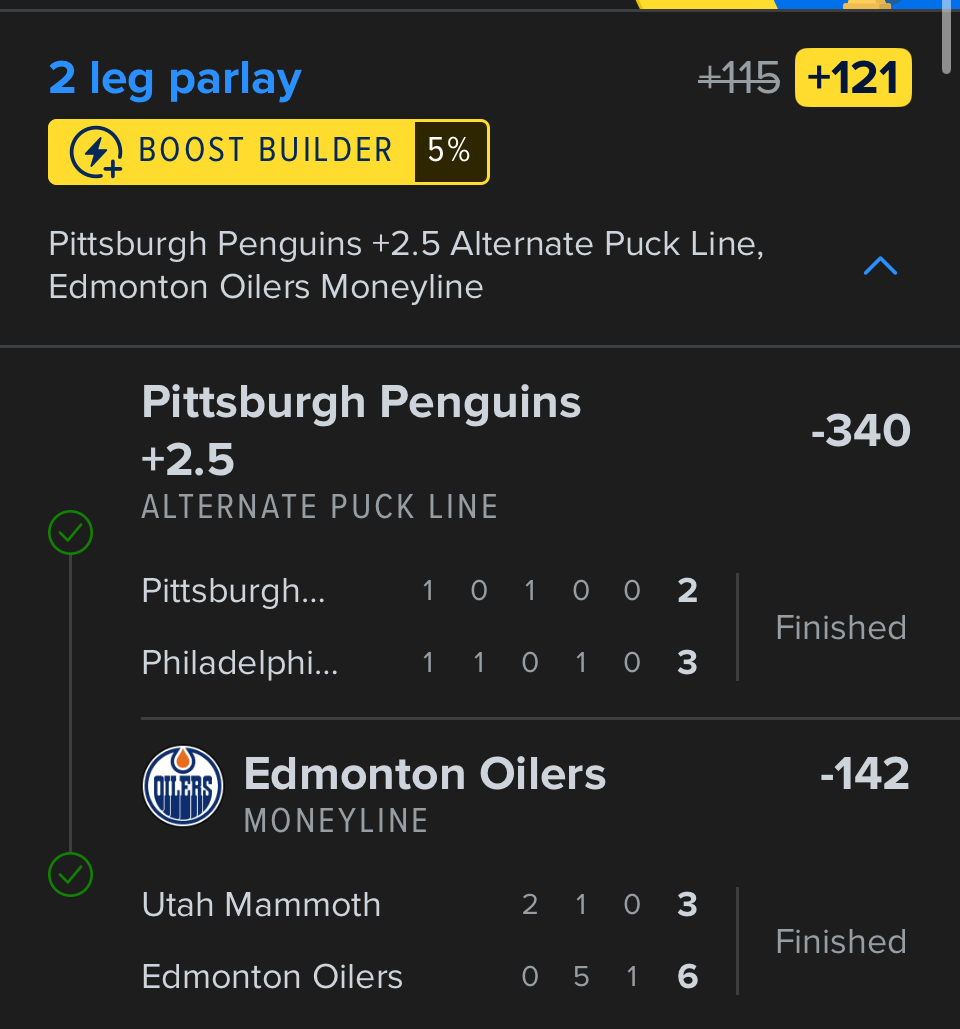Click the Pittsburgh Penguins +2.5 selection title
The width and height of the screenshot is (960, 1029).
pos(361,430)
